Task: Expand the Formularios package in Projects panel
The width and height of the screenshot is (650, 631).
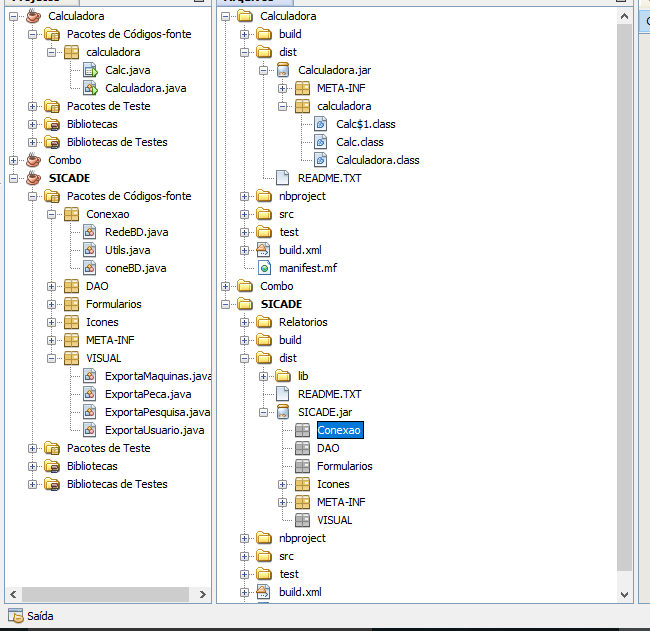Action: [51, 304]
